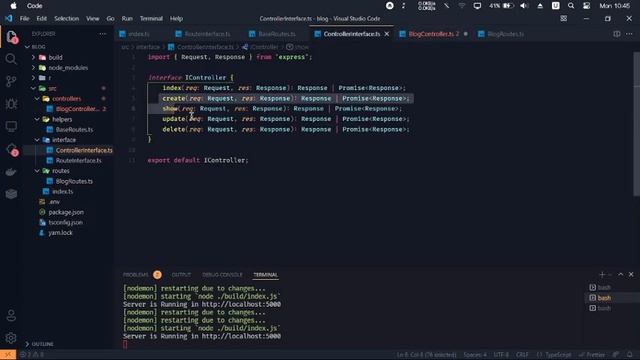Open macOS Spotlight search icon
This screenshot has height=360, width=640.
[571, 6]
